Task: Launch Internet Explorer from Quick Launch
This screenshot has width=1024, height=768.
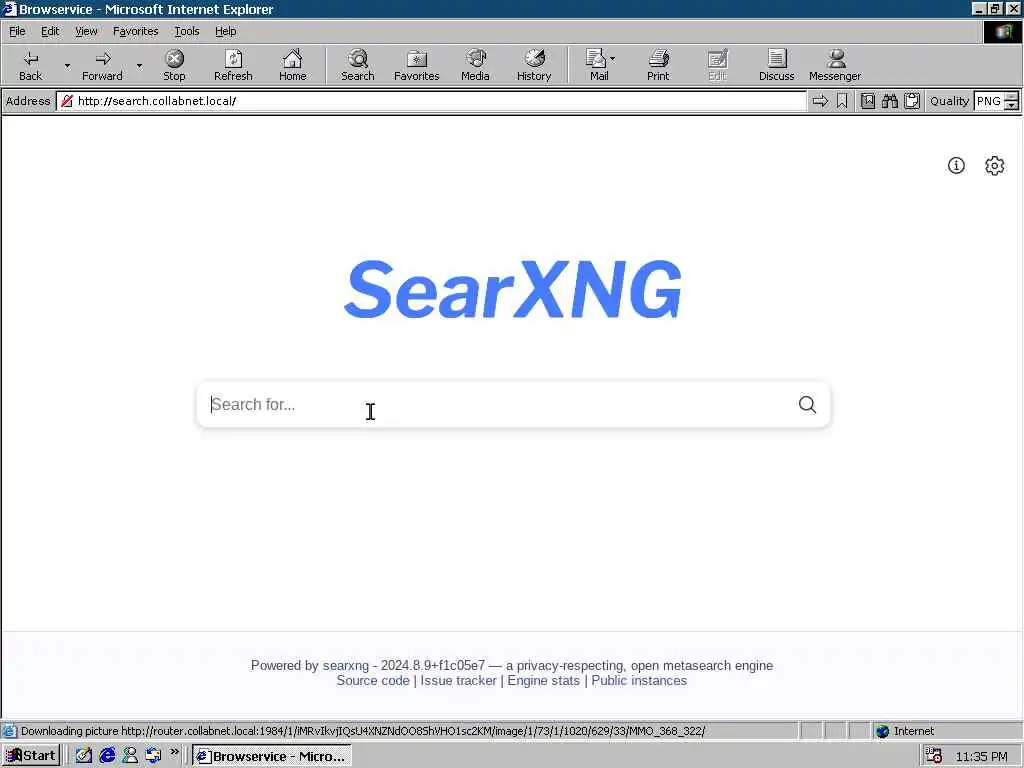Action: pyautogui.click(x=107, y=756)
